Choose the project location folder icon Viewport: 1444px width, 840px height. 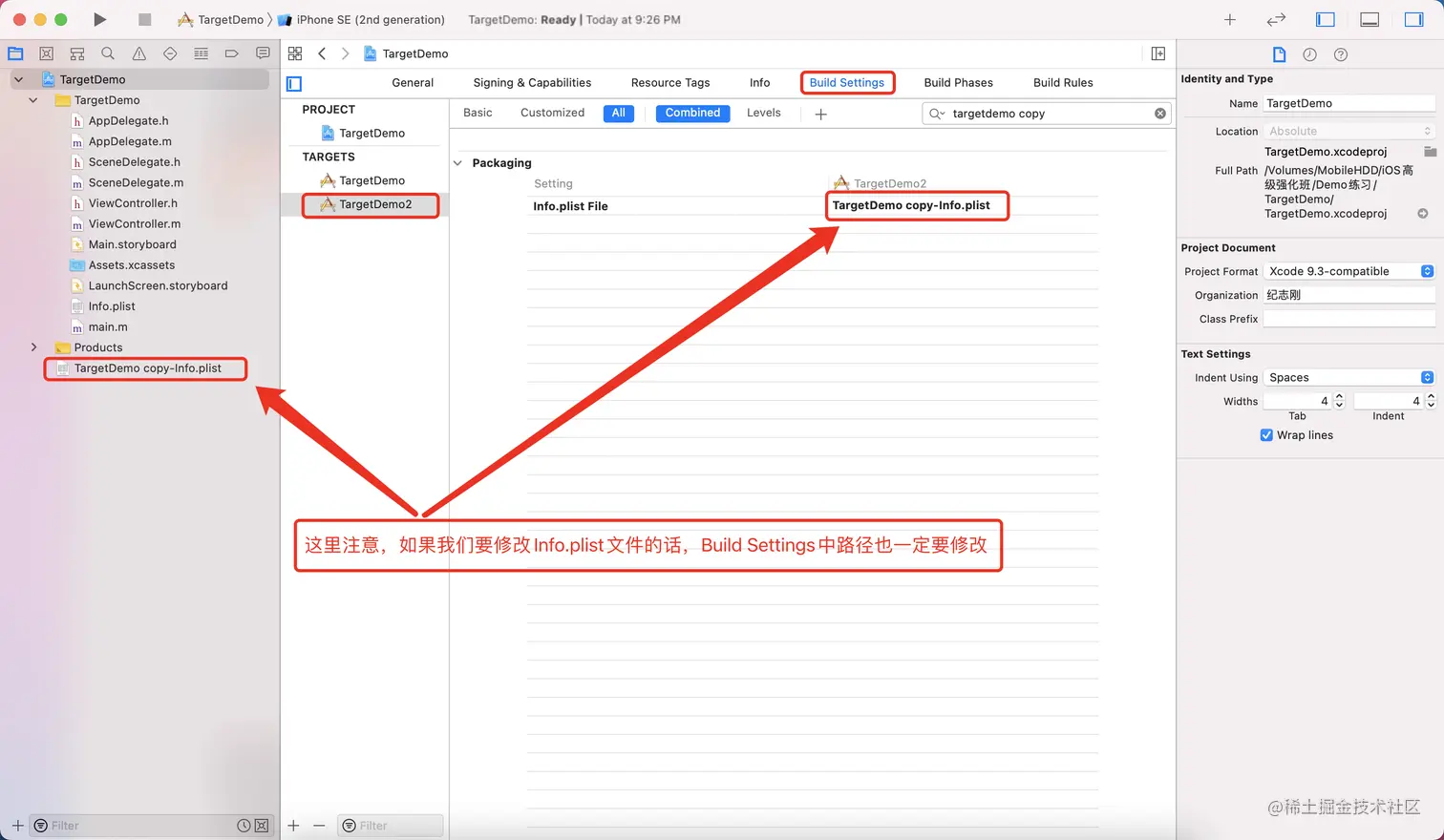pos(1430,152)
